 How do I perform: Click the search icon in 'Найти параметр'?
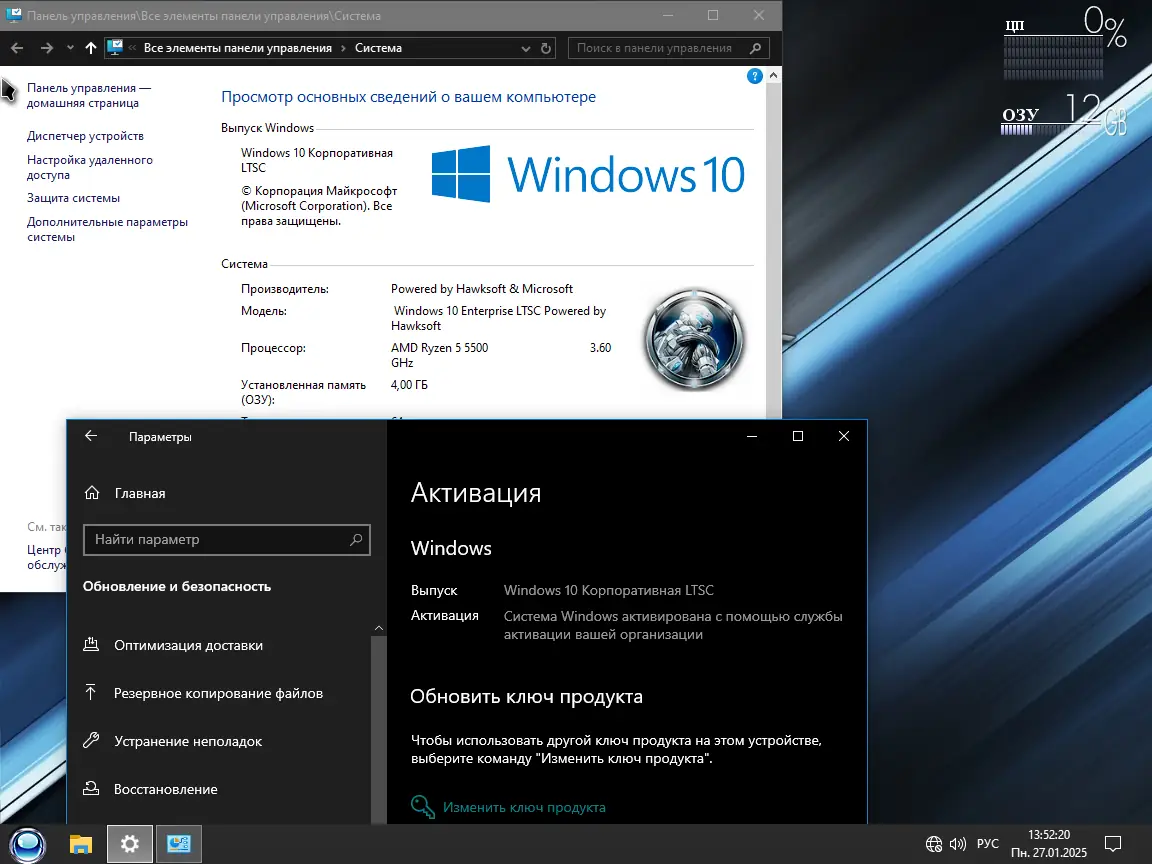[x=356, y=539]
